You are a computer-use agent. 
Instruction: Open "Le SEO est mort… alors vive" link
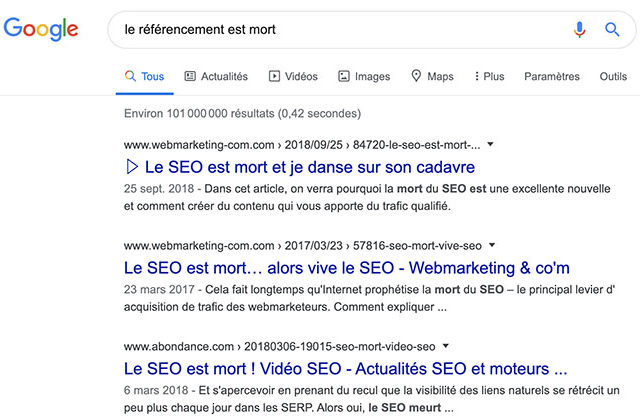tap(347, 268)
